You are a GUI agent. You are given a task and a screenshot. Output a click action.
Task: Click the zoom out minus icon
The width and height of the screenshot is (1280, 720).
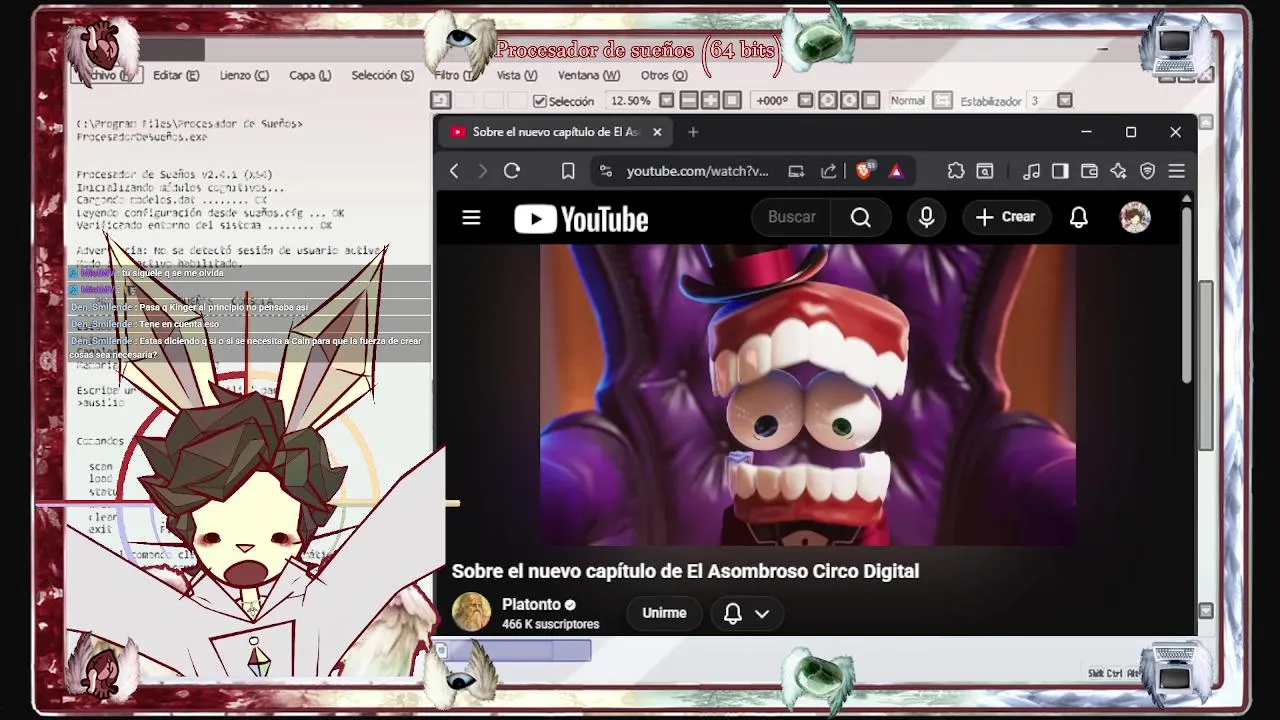pos(688,101)
